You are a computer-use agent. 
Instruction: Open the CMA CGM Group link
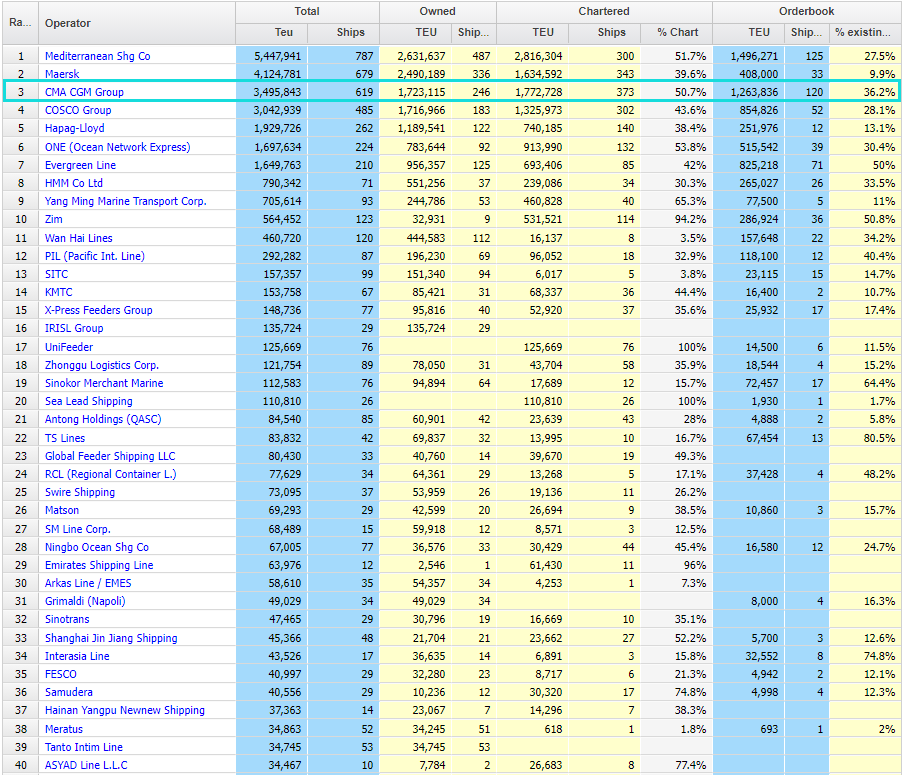[x=84, y=92]
